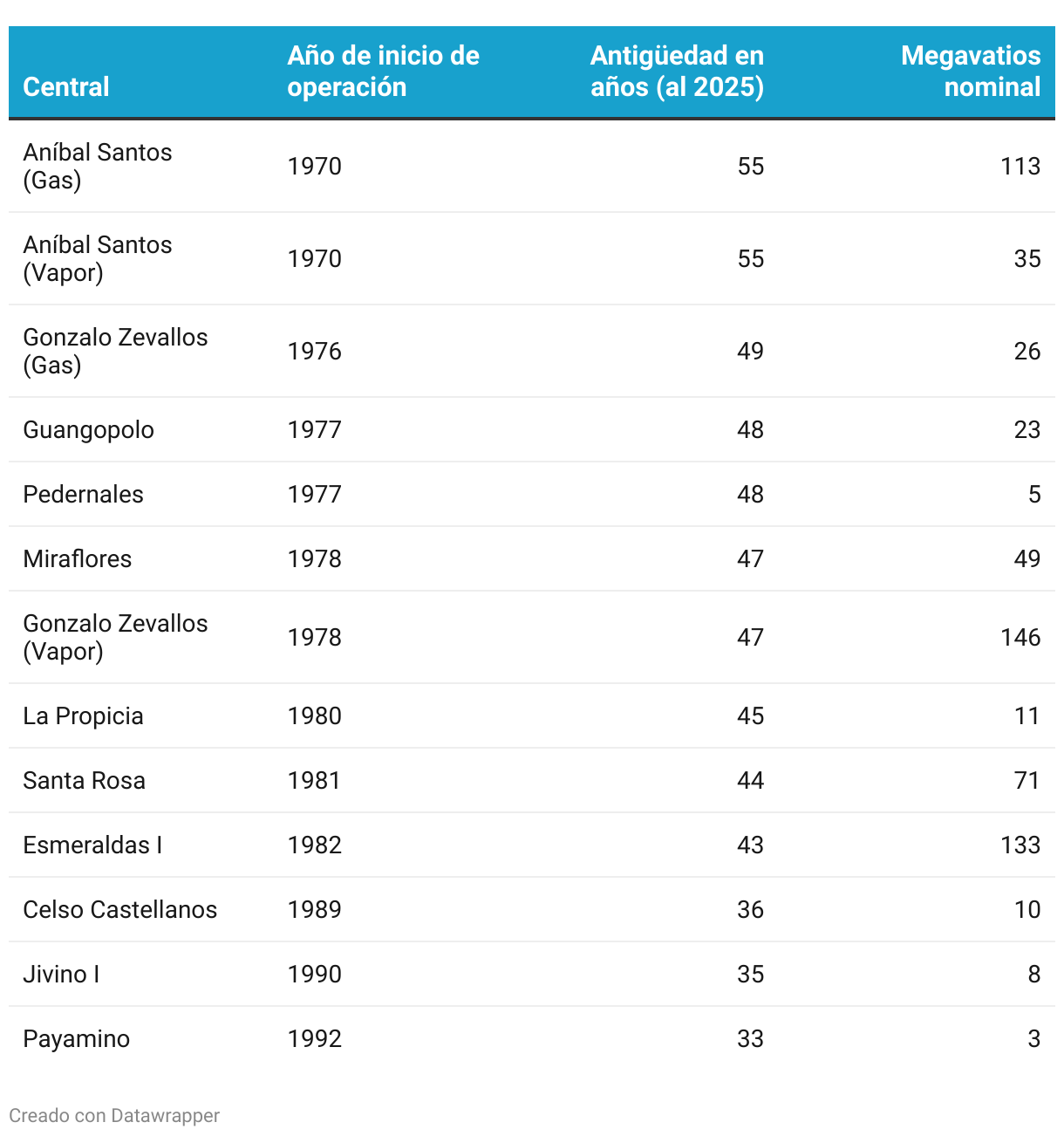
Task: Click the Pedernales row label
Action: [x=83, y=494]
